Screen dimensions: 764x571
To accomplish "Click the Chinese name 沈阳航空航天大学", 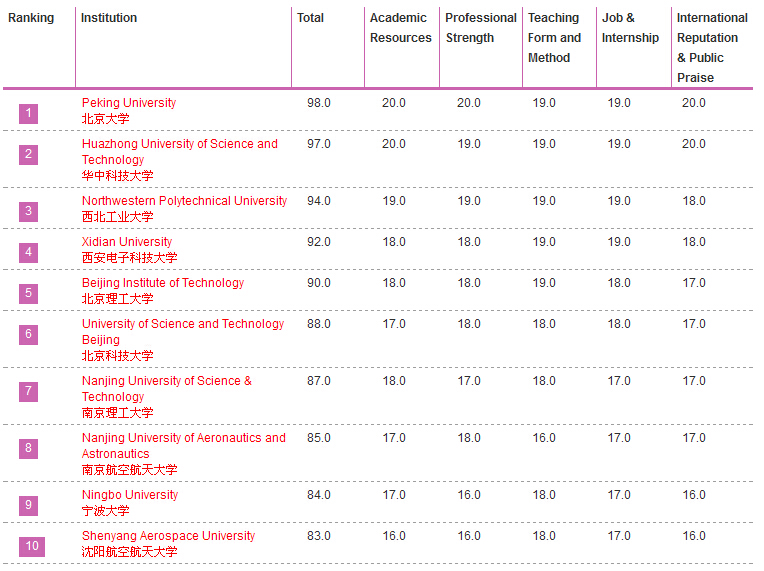I will (129, 552).
